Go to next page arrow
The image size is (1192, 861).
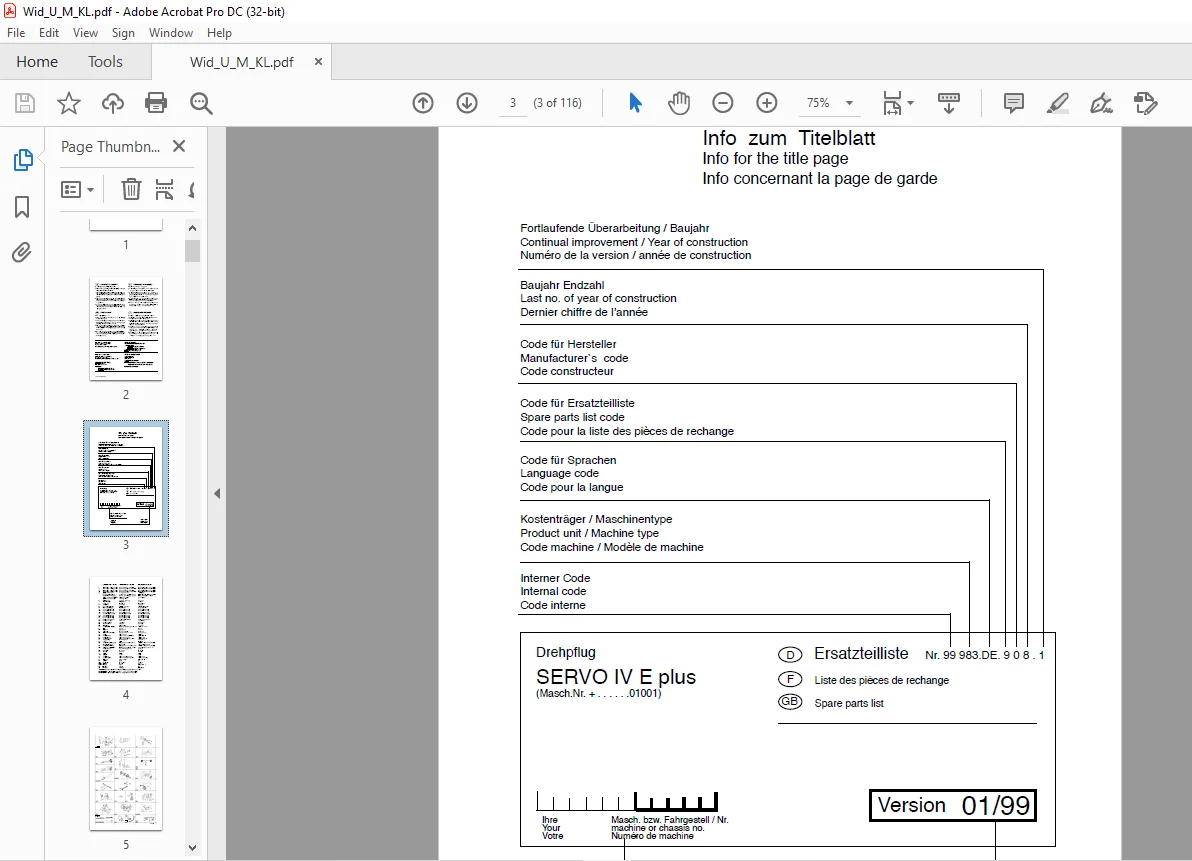[x=467, y=103]
